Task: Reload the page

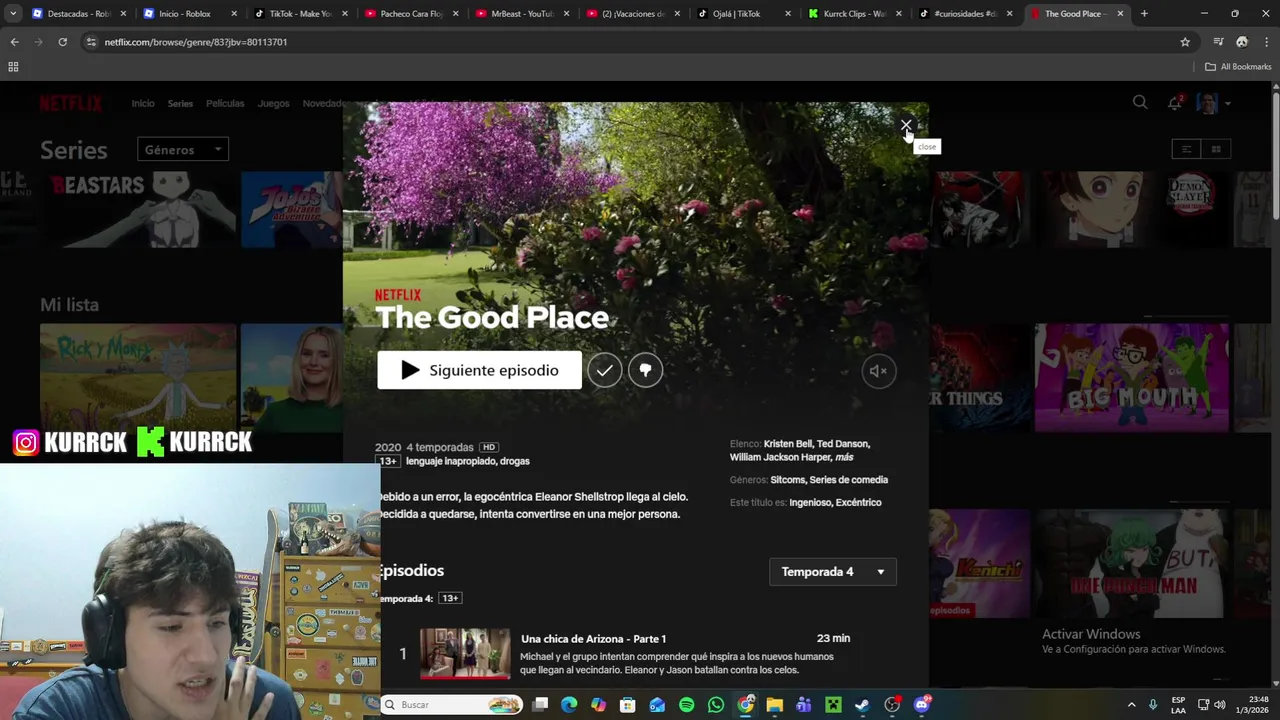Action: click(62, 42)
